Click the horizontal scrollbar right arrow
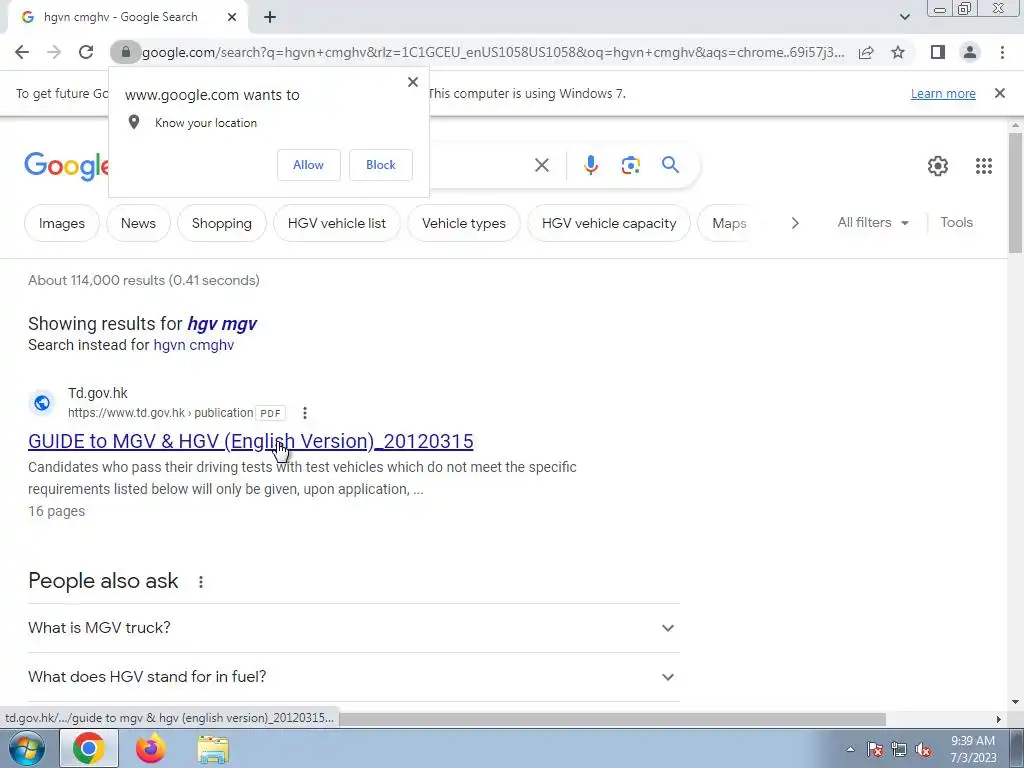The height and width of the screenshot is (768, 1024). coord(998,719)
